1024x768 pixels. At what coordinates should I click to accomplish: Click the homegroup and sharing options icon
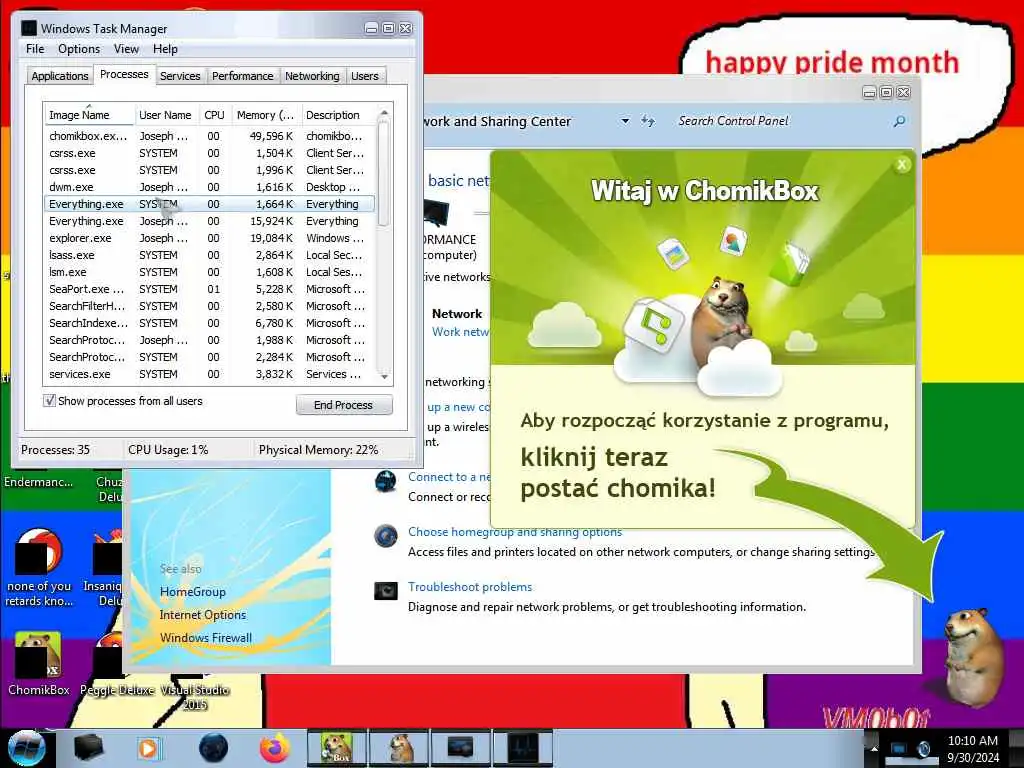(x=385, y=536)
